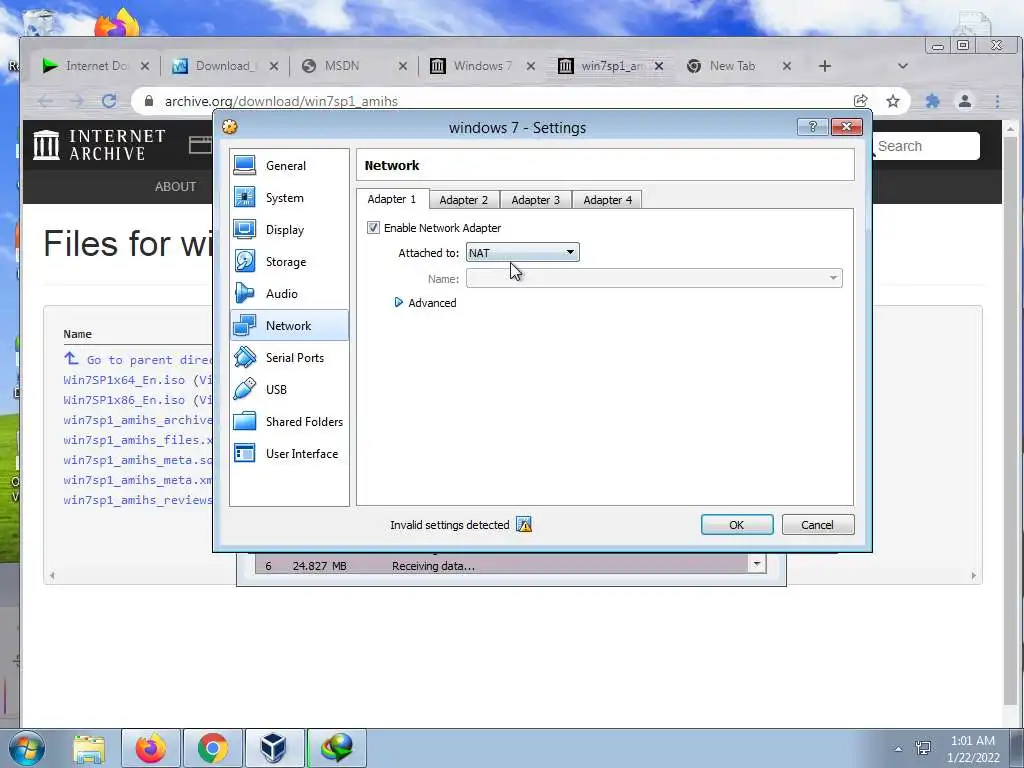Open File Explorer from the taskbar

coord(89,748)
